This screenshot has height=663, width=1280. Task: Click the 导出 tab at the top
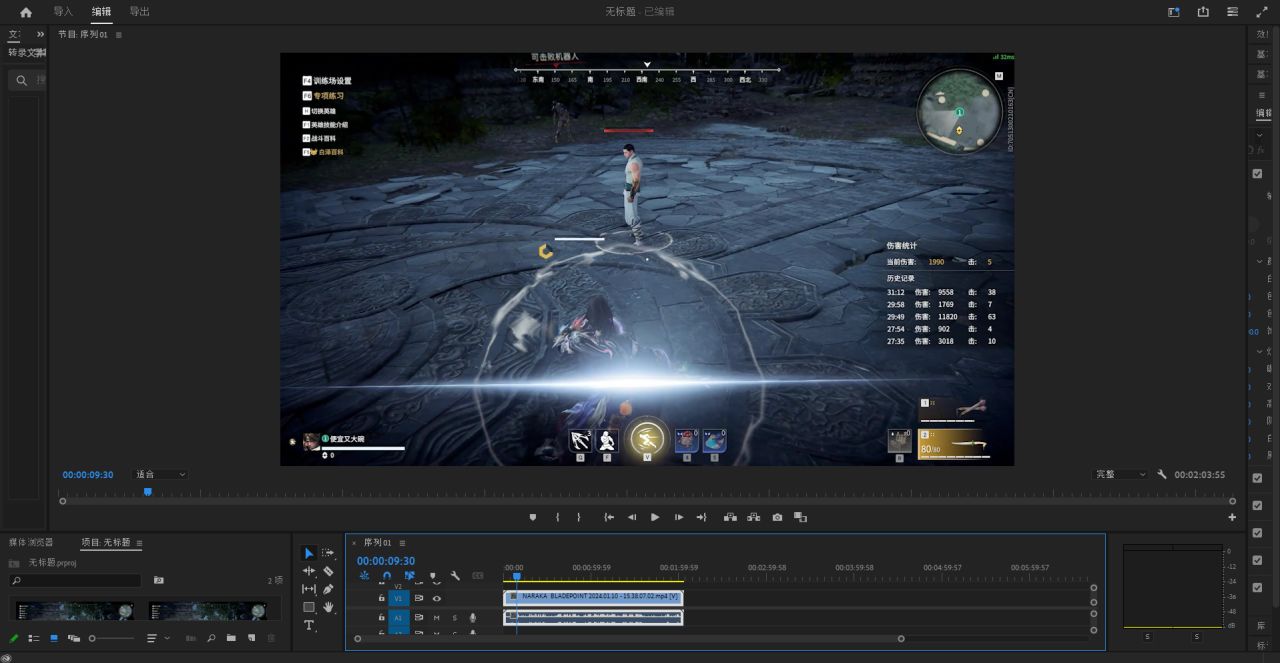(x=139, y=12)
